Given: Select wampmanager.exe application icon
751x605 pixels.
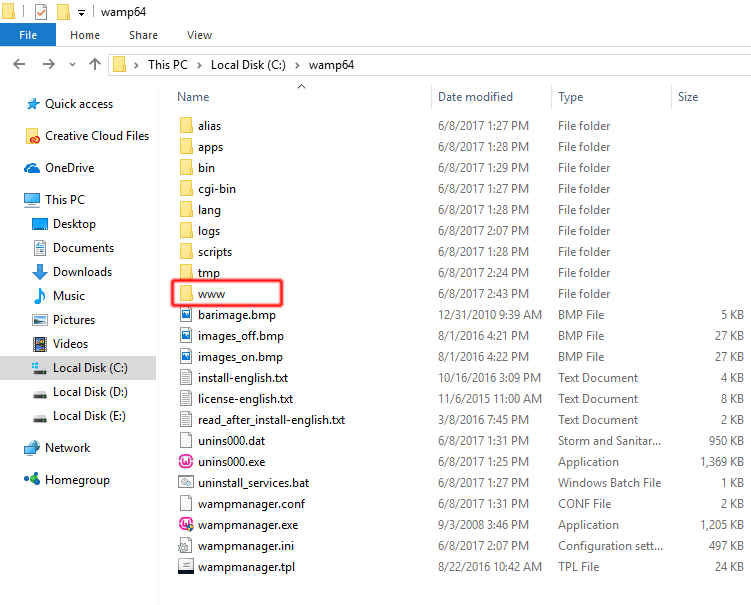Looking at the screenshot, I should (186, 525).
